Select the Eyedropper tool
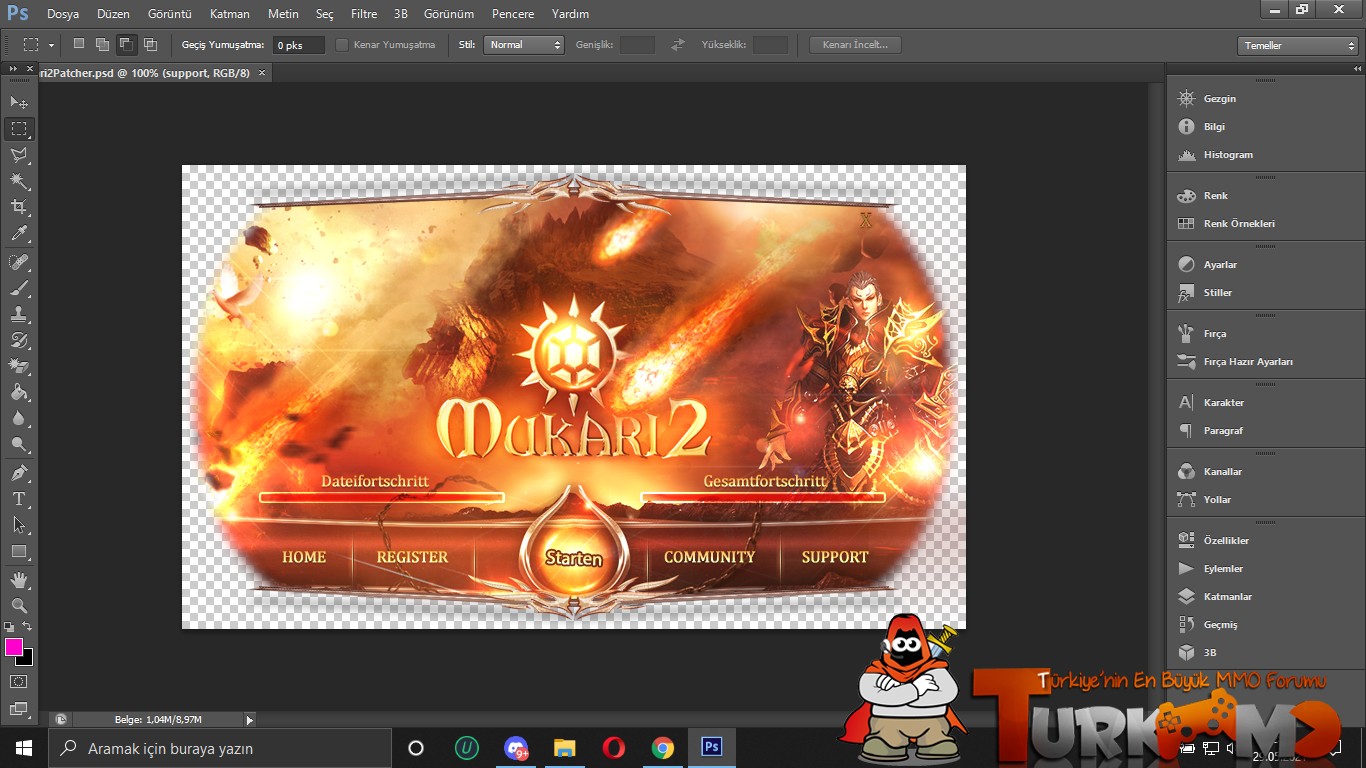Viewport: 1366px width, 768px height. click(19, 234)
